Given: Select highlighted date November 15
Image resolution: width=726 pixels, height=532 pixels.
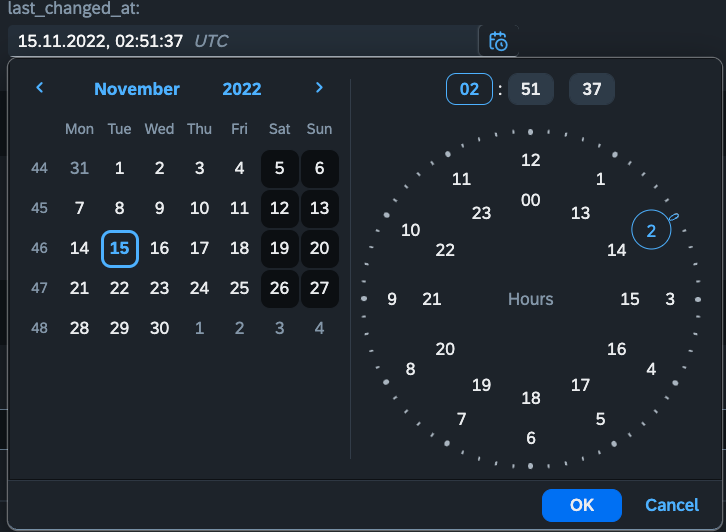Looking at the screenshot, I should pyautogui.click(x=119, y=248).
